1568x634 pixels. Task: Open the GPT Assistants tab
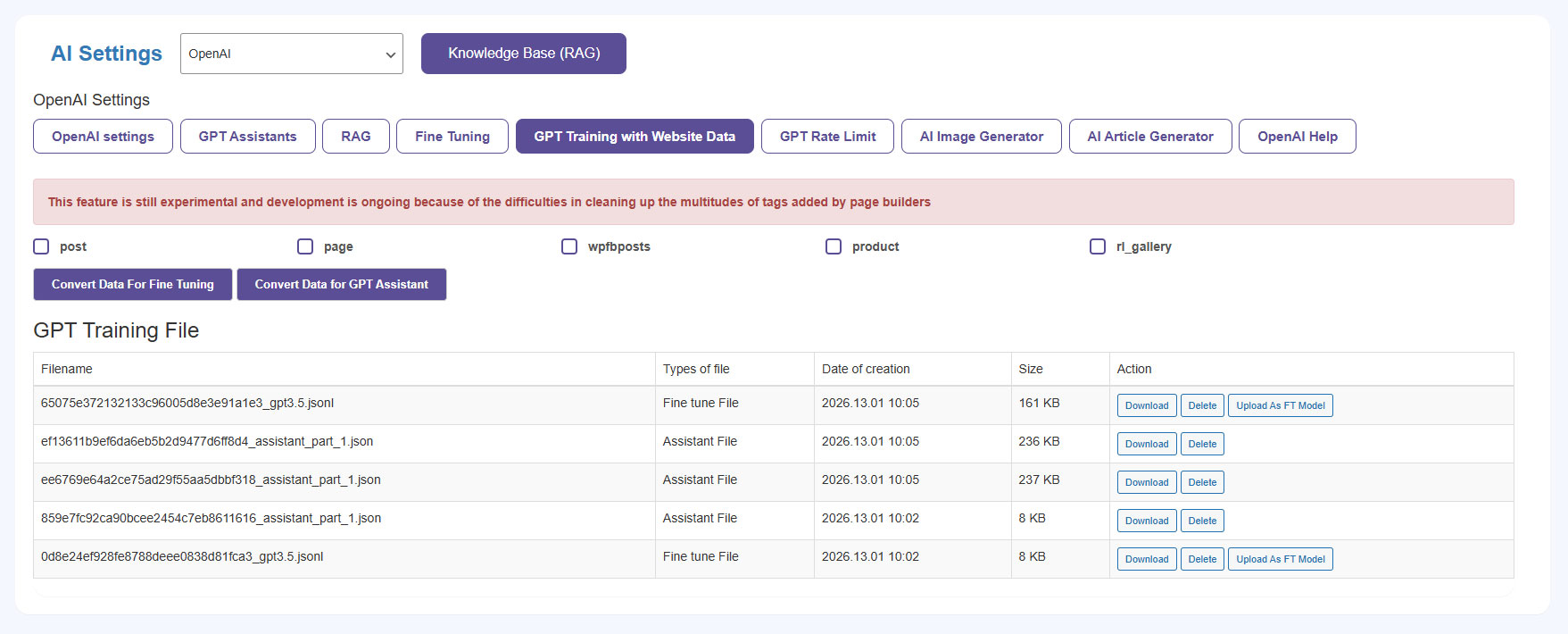247,137
